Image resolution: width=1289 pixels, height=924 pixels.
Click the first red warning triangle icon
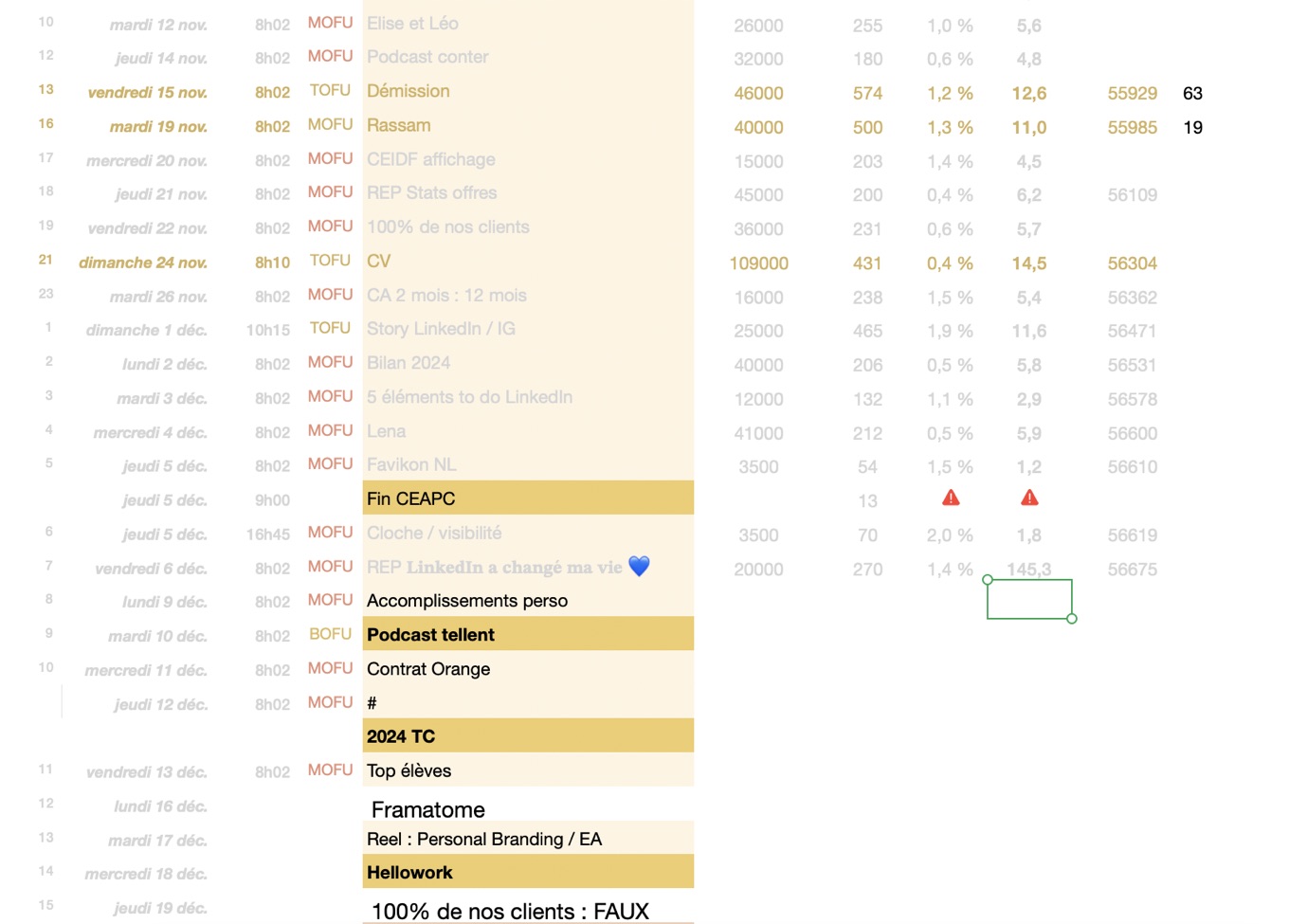(951, 498)
